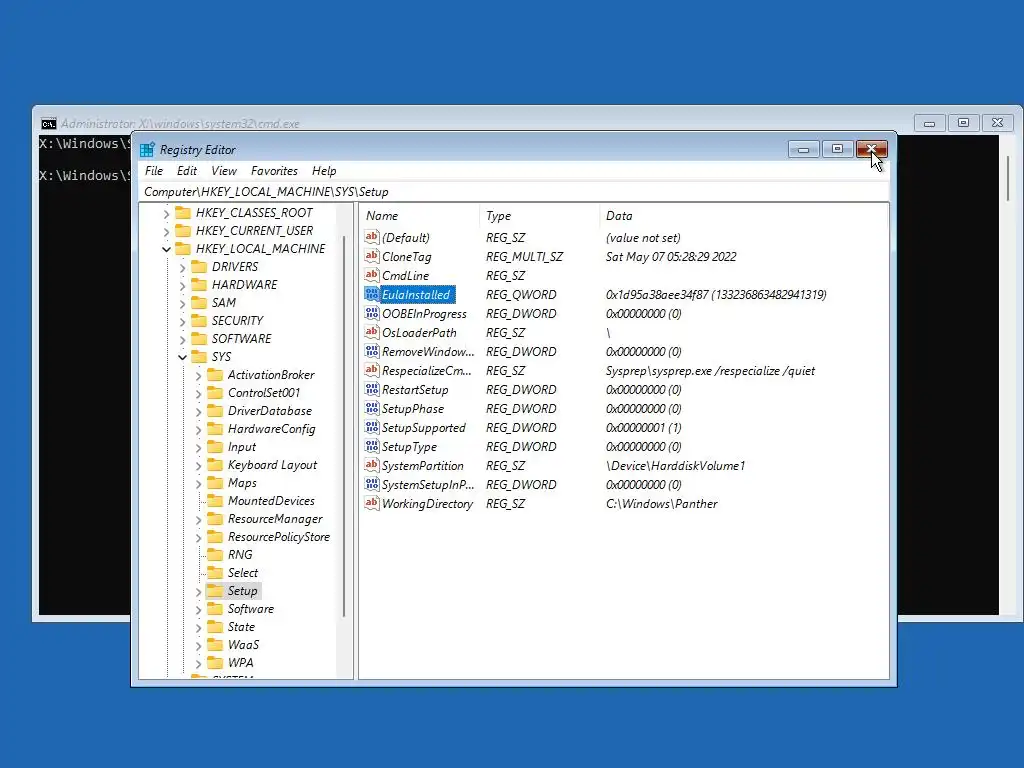This screenshot has width=1024, height=768.
Task: Click the WPA folder icon
Action: pyautogui.click(x=215, y=662)
